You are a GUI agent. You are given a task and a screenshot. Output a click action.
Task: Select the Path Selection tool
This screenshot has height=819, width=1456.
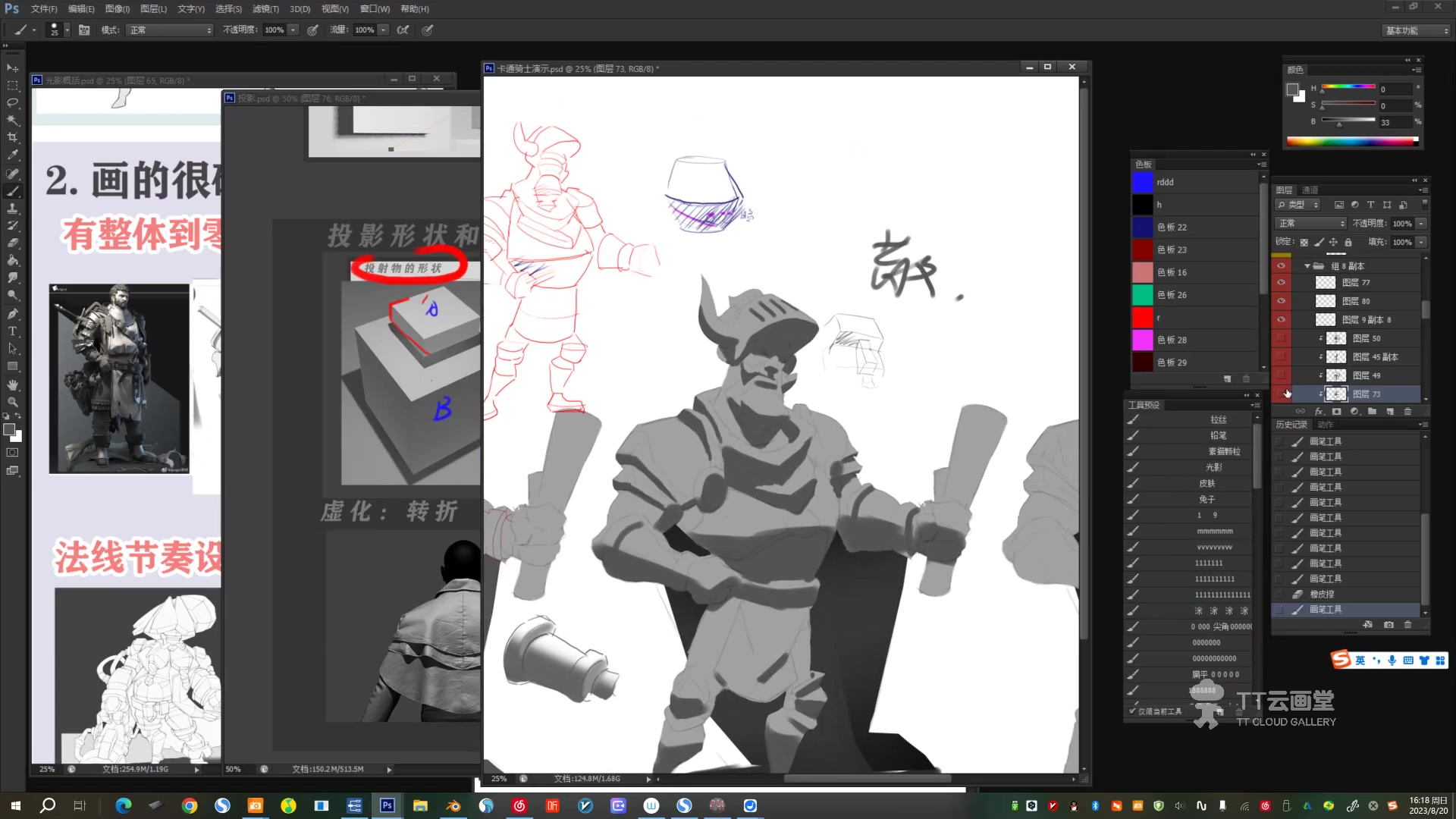click(x=13, y=349)
